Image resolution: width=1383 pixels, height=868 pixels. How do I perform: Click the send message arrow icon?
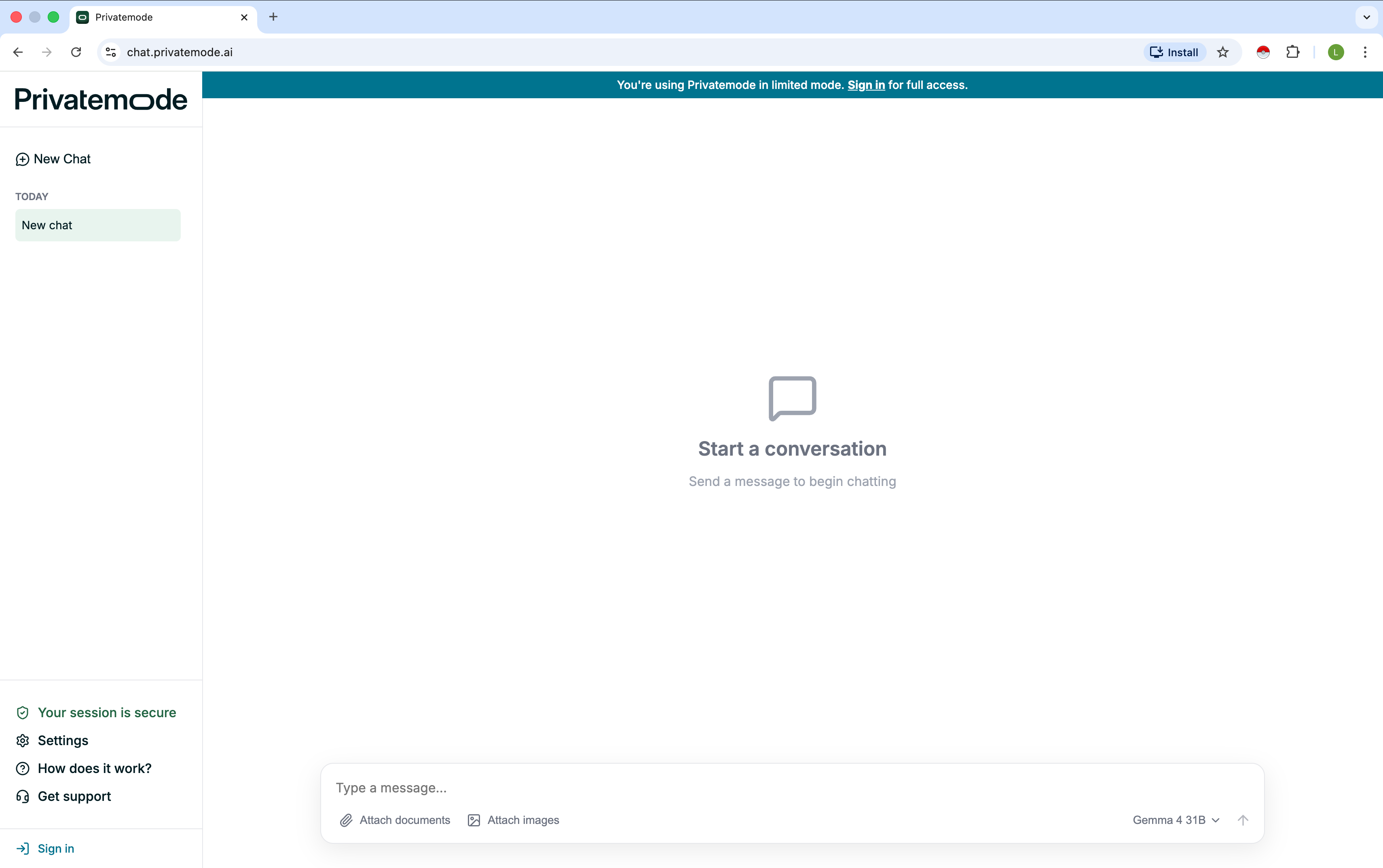click(1243, 820)
